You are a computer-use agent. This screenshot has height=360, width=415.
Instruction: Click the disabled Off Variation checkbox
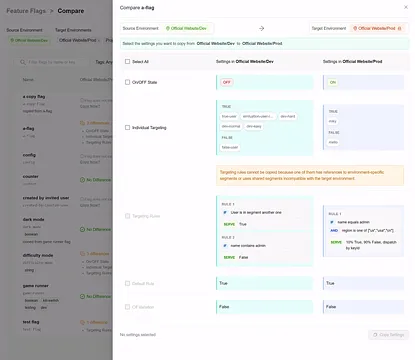(x=127, y=307)
